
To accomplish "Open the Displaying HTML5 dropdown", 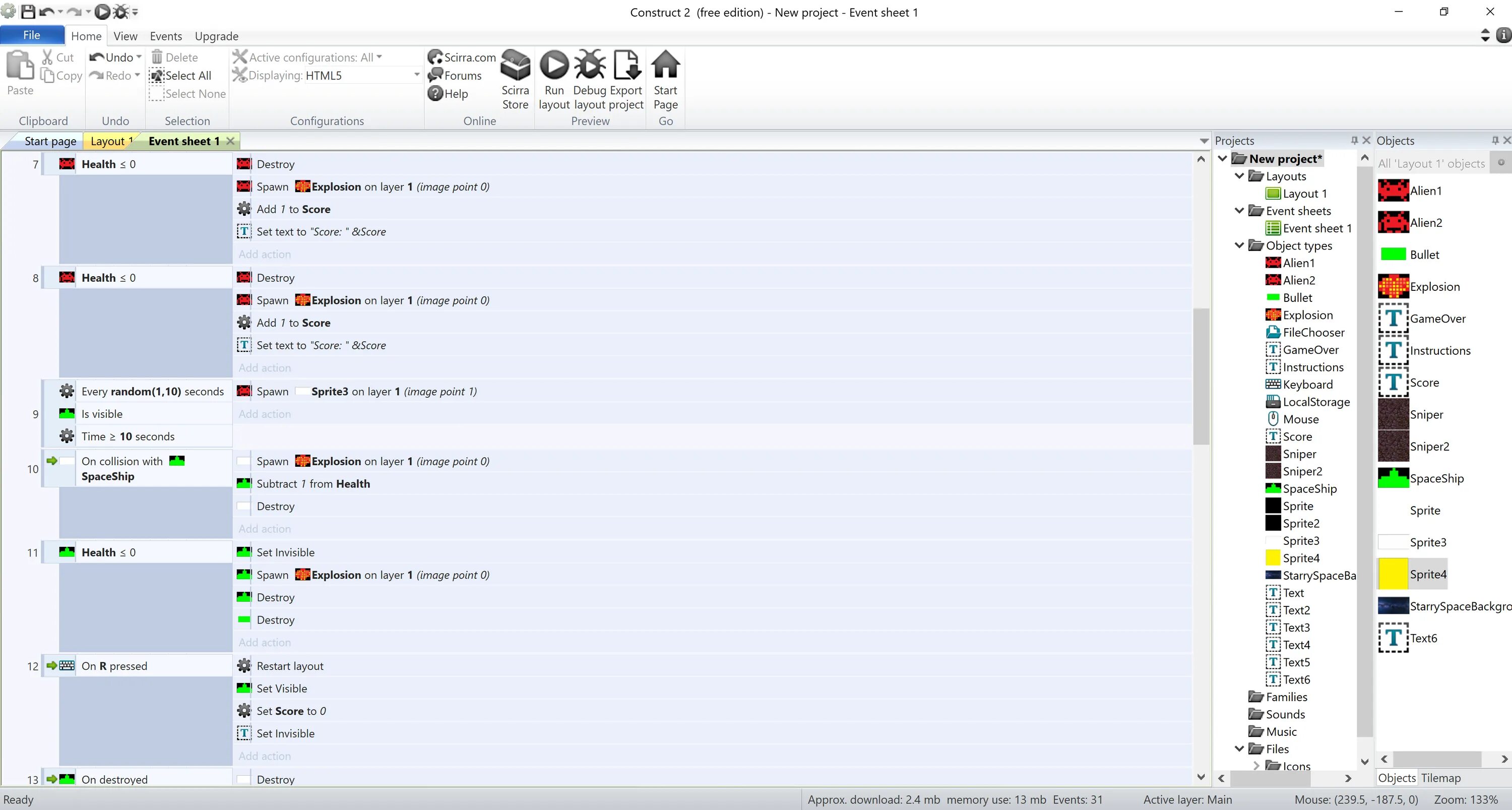I will pyautogui.click(x=417, y=75).
